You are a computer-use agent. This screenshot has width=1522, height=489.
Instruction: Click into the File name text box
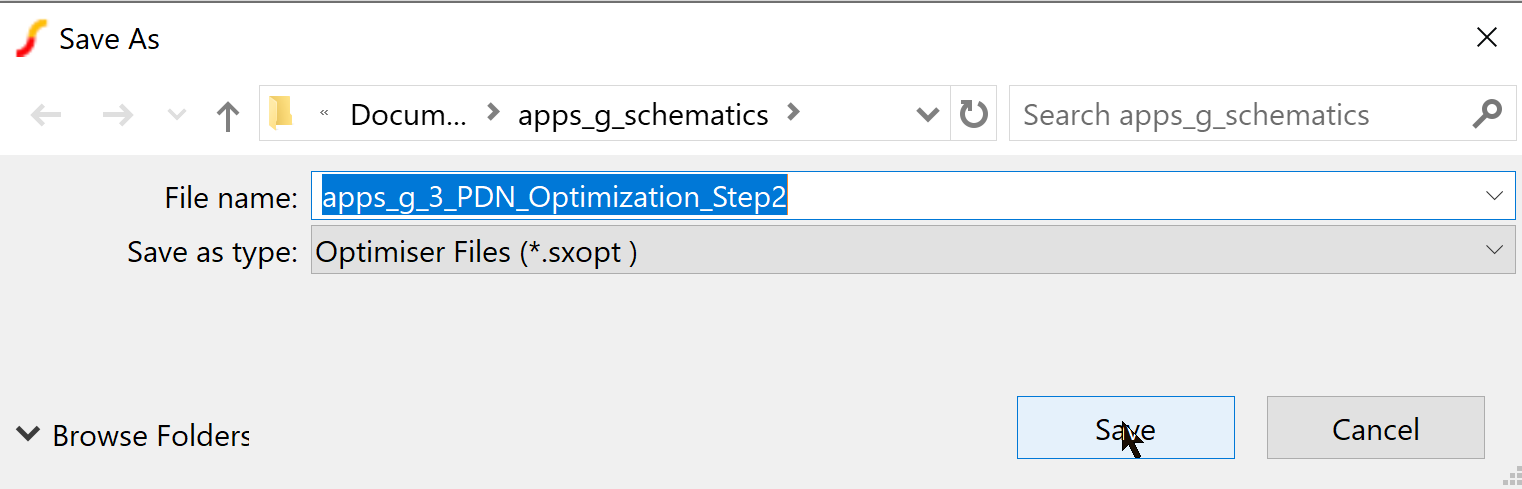click(1100, 197)
